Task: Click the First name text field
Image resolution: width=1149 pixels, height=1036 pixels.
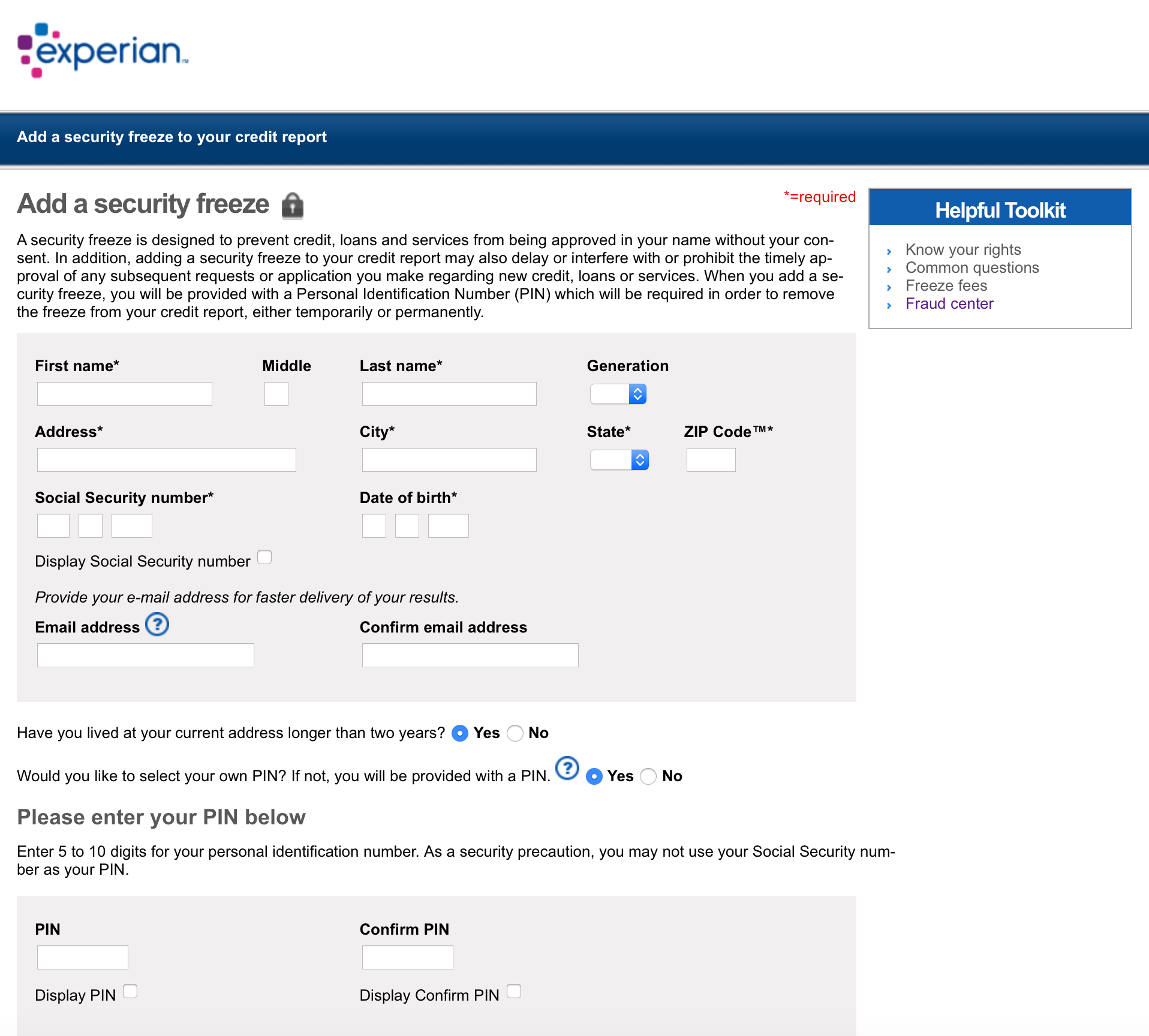Action: [125, 394]
